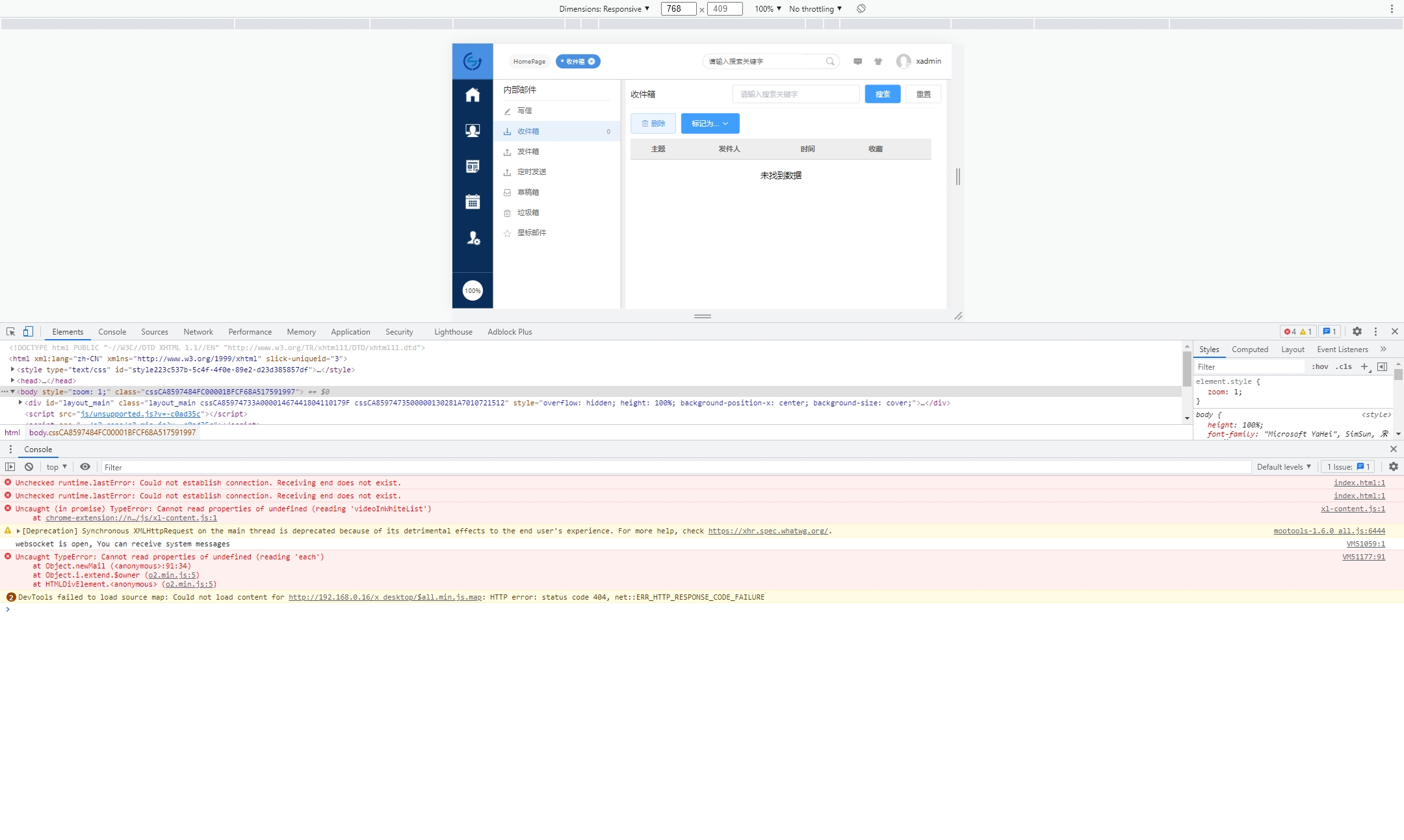
Task: Select the inspect element picker icon
Action: (10, 331)
